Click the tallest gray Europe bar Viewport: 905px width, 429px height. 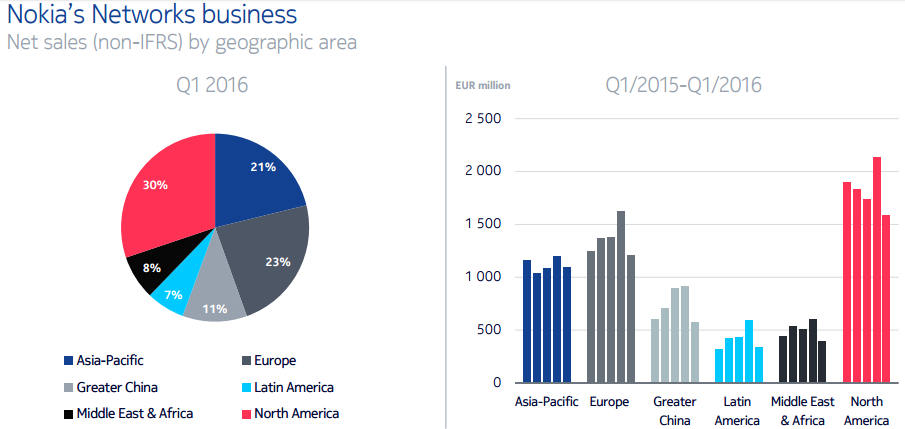620,297
